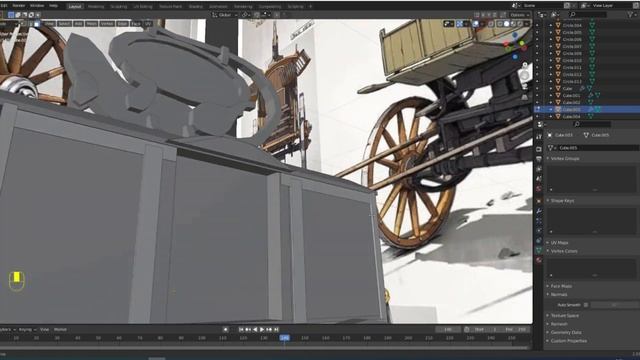Open the Marker menu in timeline
640x360 pixels.
tap(60, 329)
